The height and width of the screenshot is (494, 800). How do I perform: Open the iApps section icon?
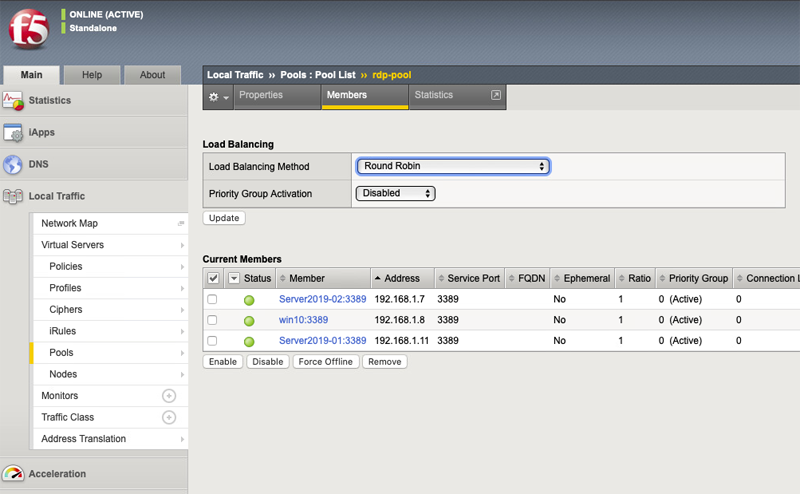point(13,133)
